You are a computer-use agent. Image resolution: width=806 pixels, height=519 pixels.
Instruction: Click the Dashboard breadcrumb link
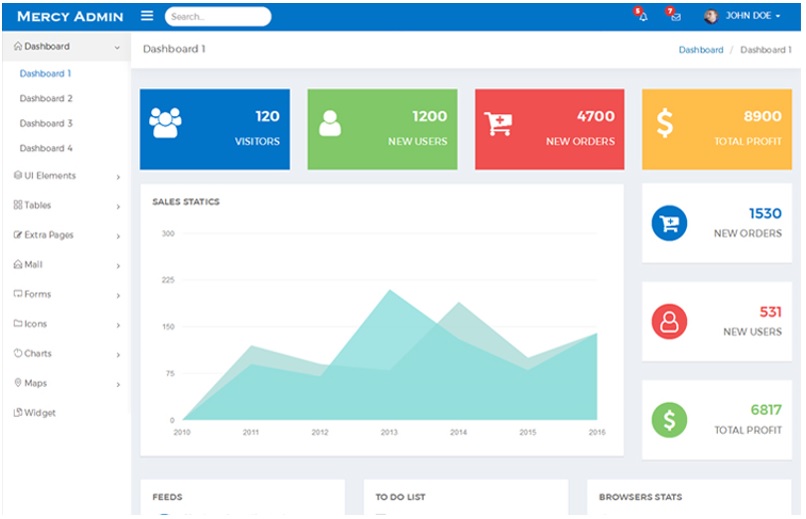click(x=700, y=50)
